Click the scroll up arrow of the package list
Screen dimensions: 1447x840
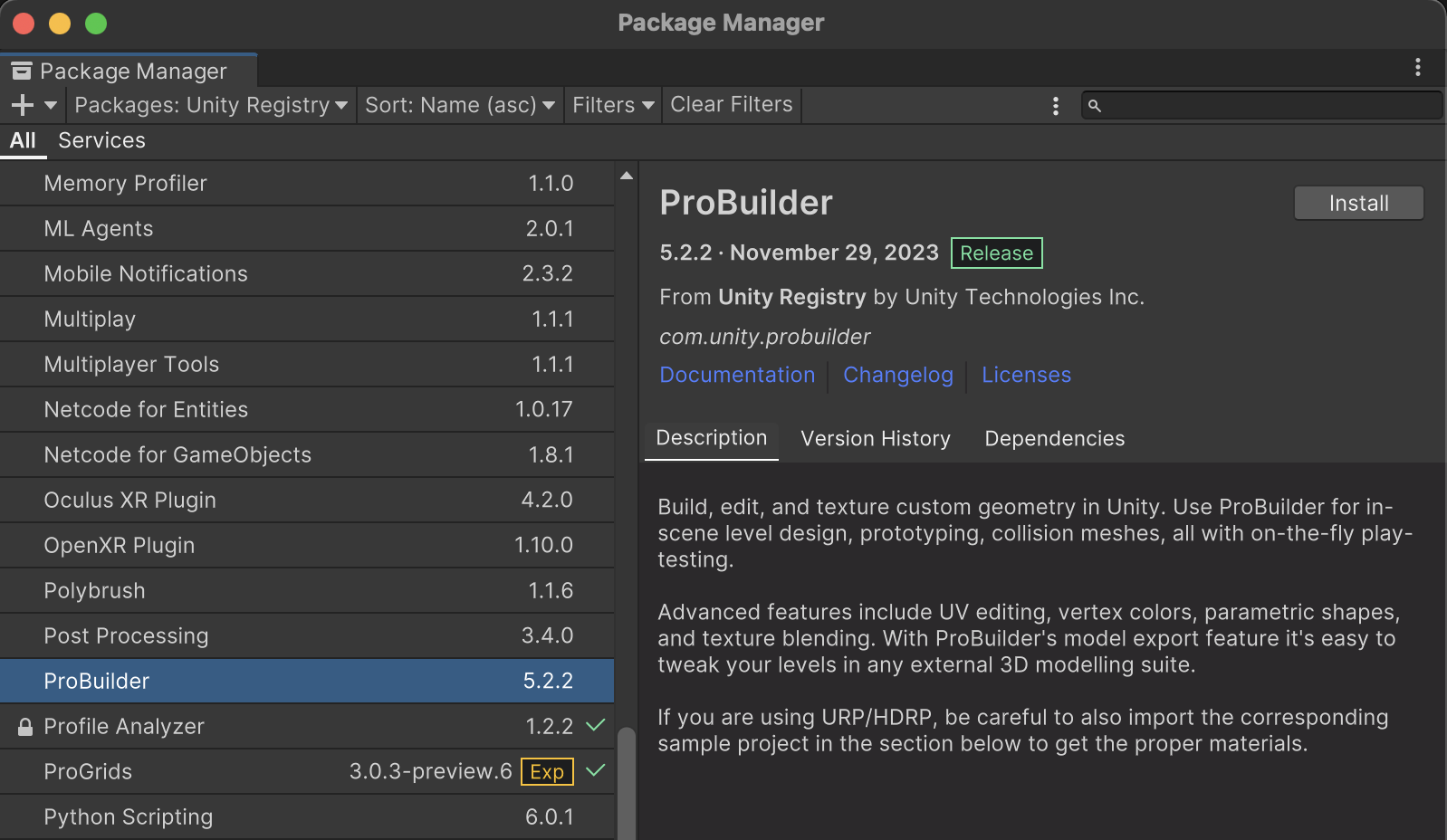626,176
